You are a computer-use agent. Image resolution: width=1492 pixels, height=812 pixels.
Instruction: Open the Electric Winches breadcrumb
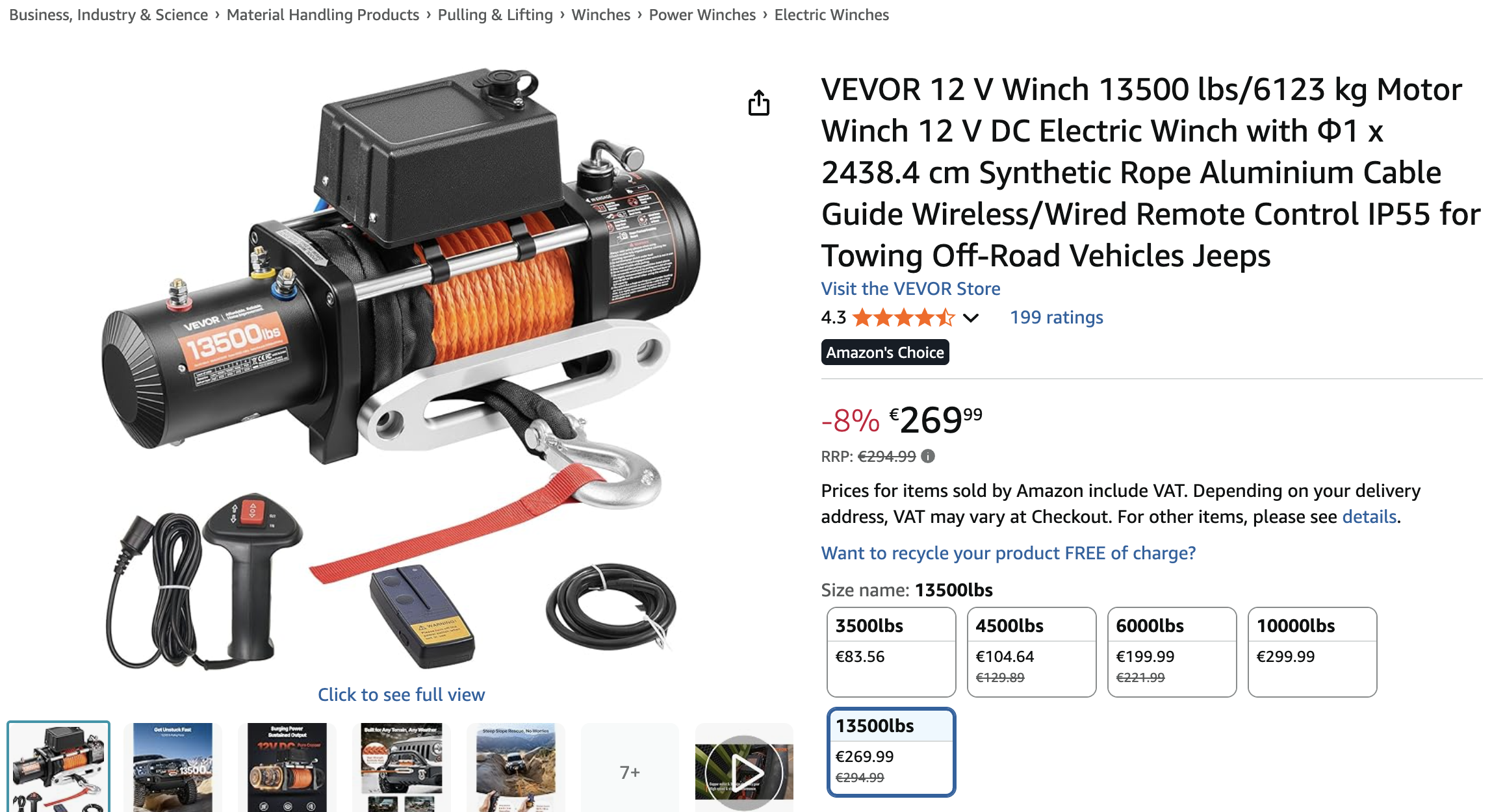pyautogui.click(x=831, y=14)
